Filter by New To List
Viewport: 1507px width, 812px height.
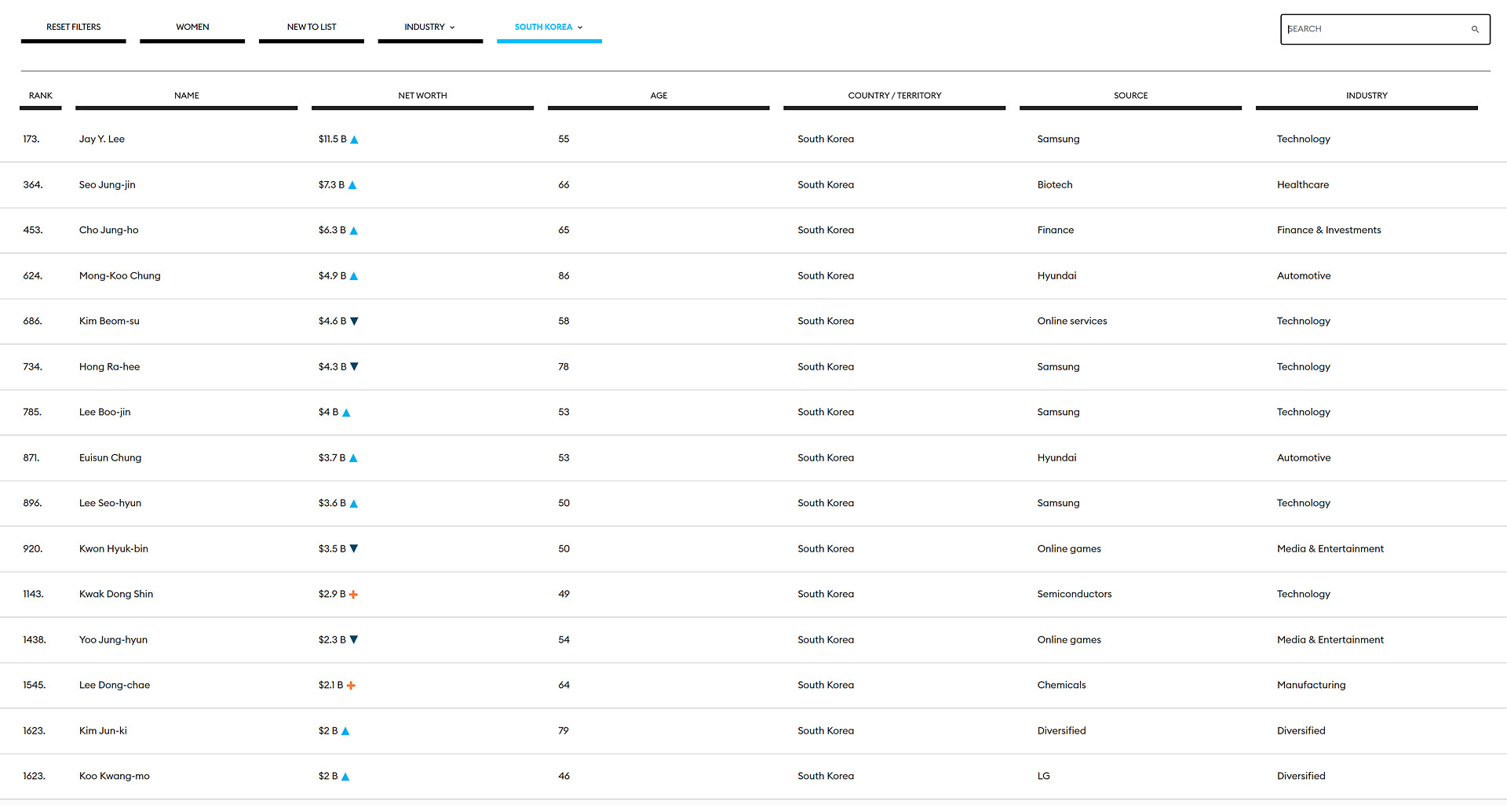312,27
